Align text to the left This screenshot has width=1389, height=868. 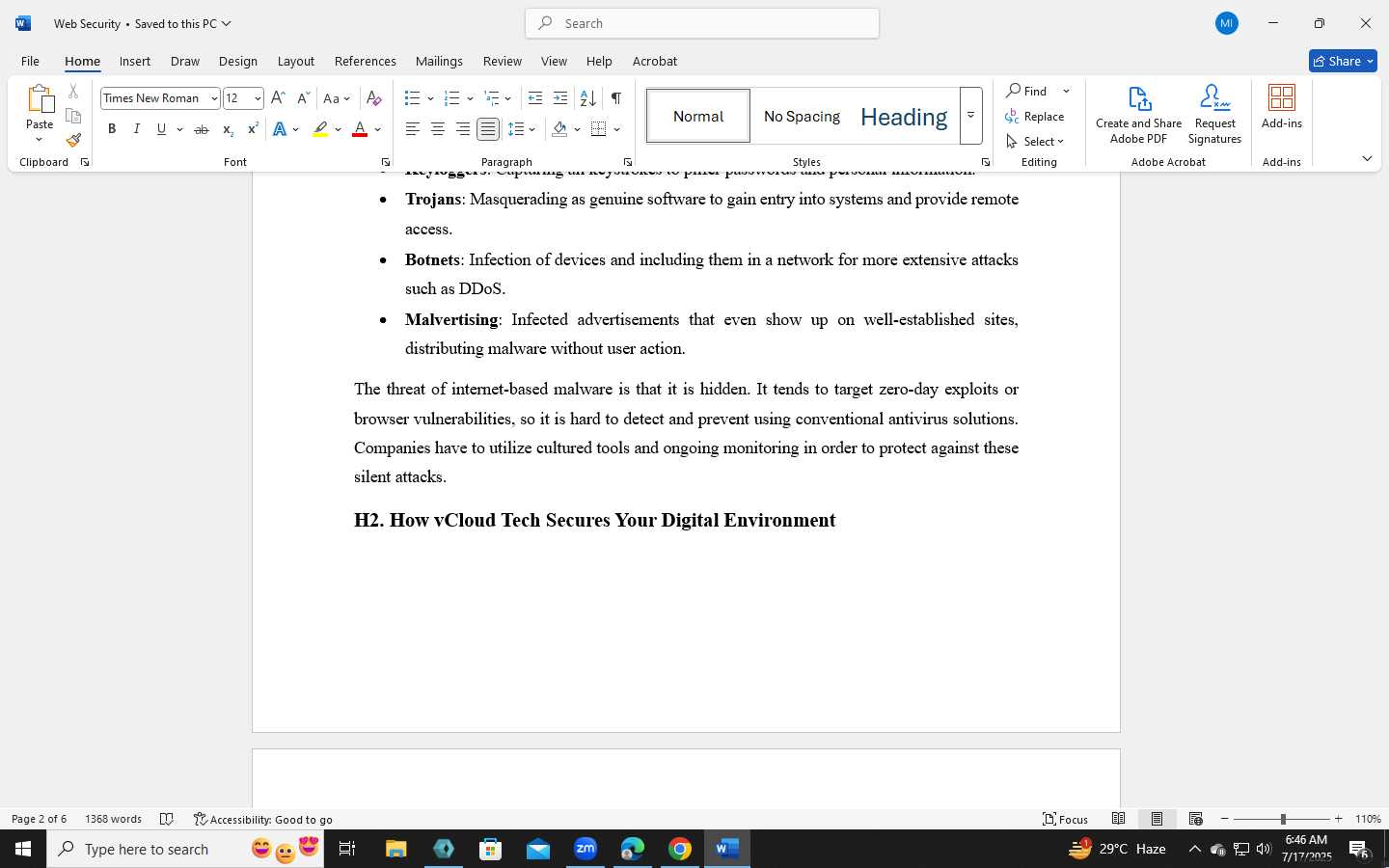tap(413, 129)
